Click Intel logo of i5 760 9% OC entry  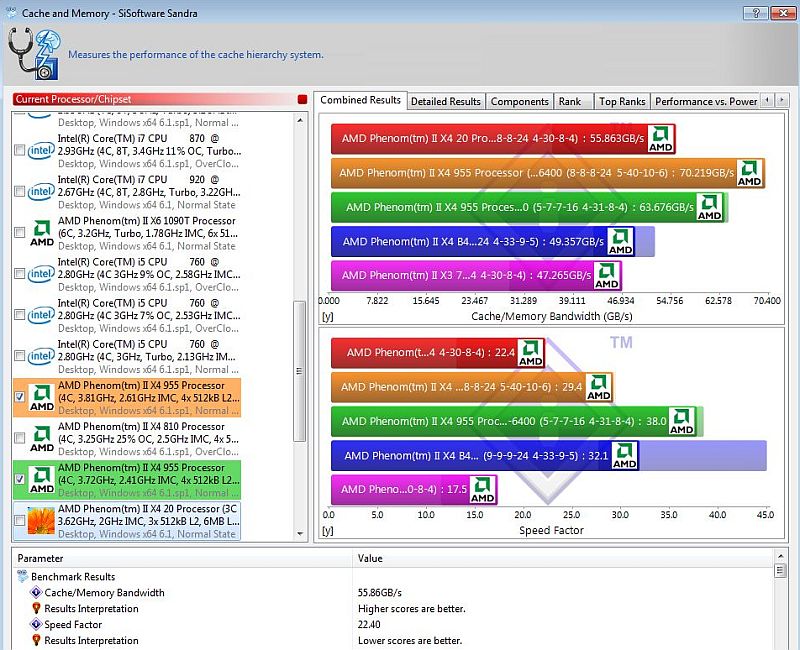41,274
